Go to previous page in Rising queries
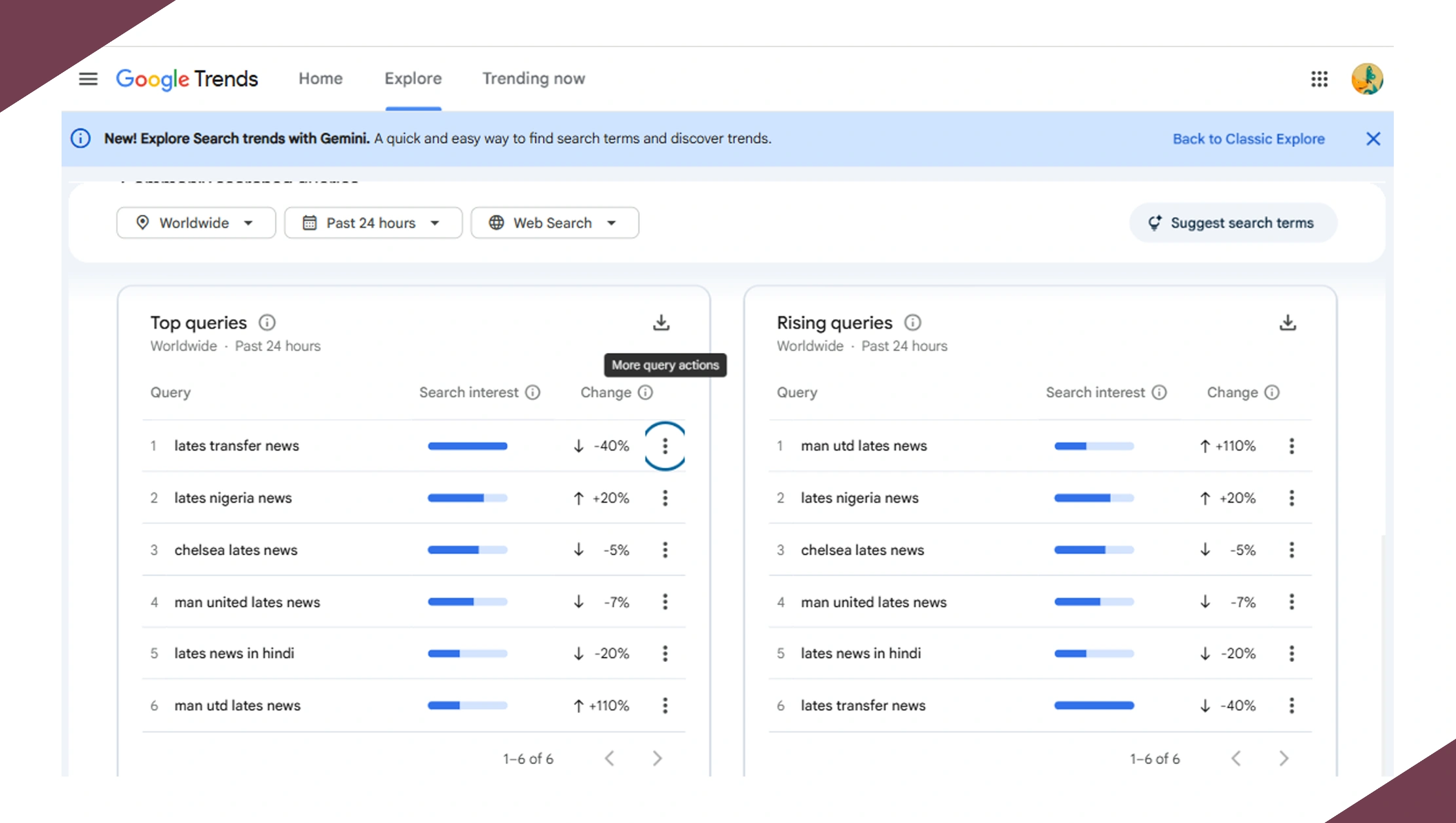Viewport: 1456px width, 823px height. tap(1236, 758)
